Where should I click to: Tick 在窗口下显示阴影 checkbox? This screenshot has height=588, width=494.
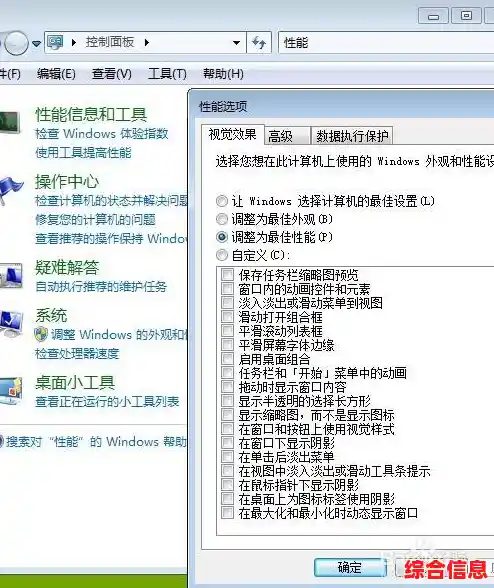[x=227, y=443]
